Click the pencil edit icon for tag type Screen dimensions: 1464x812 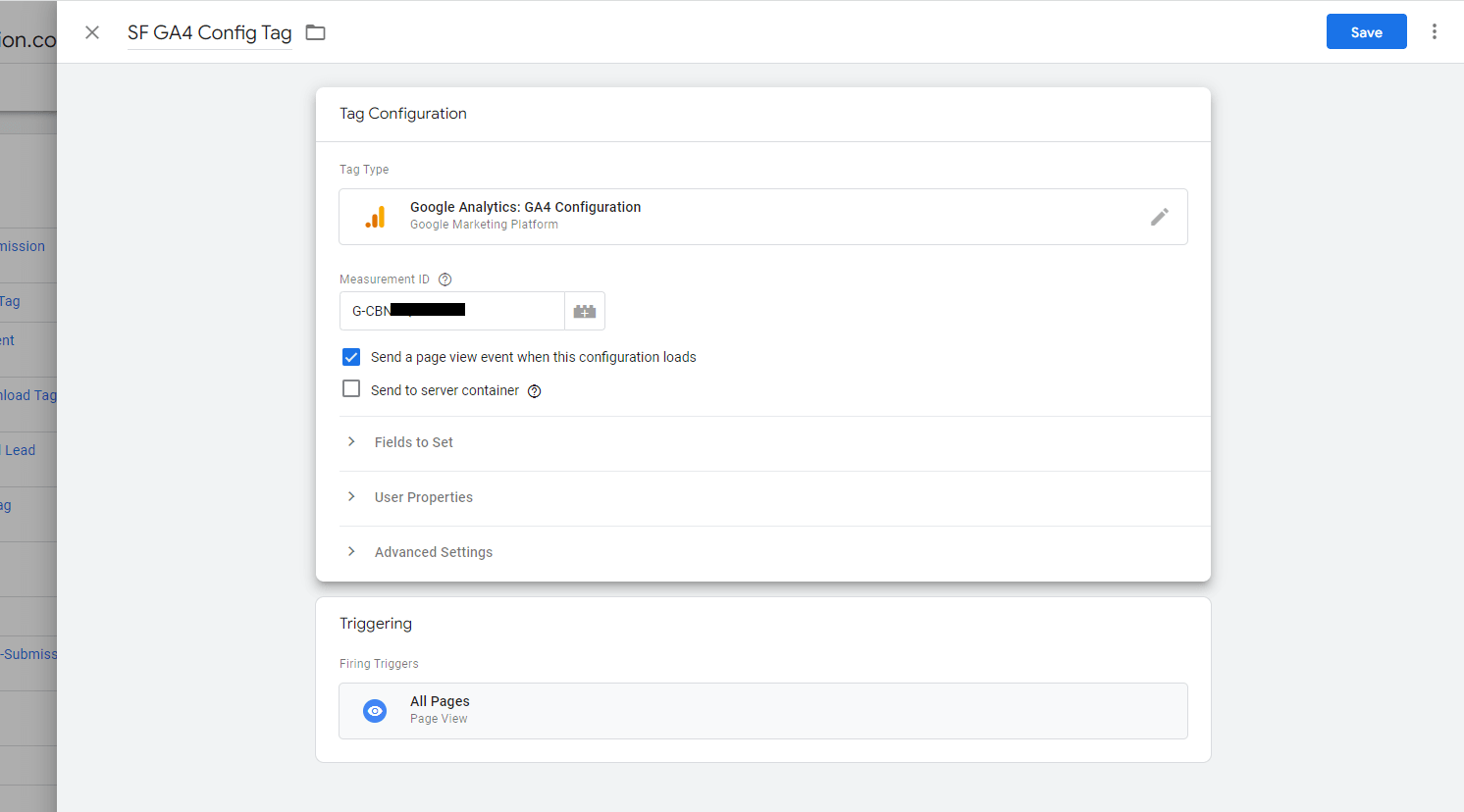pyautogui.click(x=1159, y=217)
